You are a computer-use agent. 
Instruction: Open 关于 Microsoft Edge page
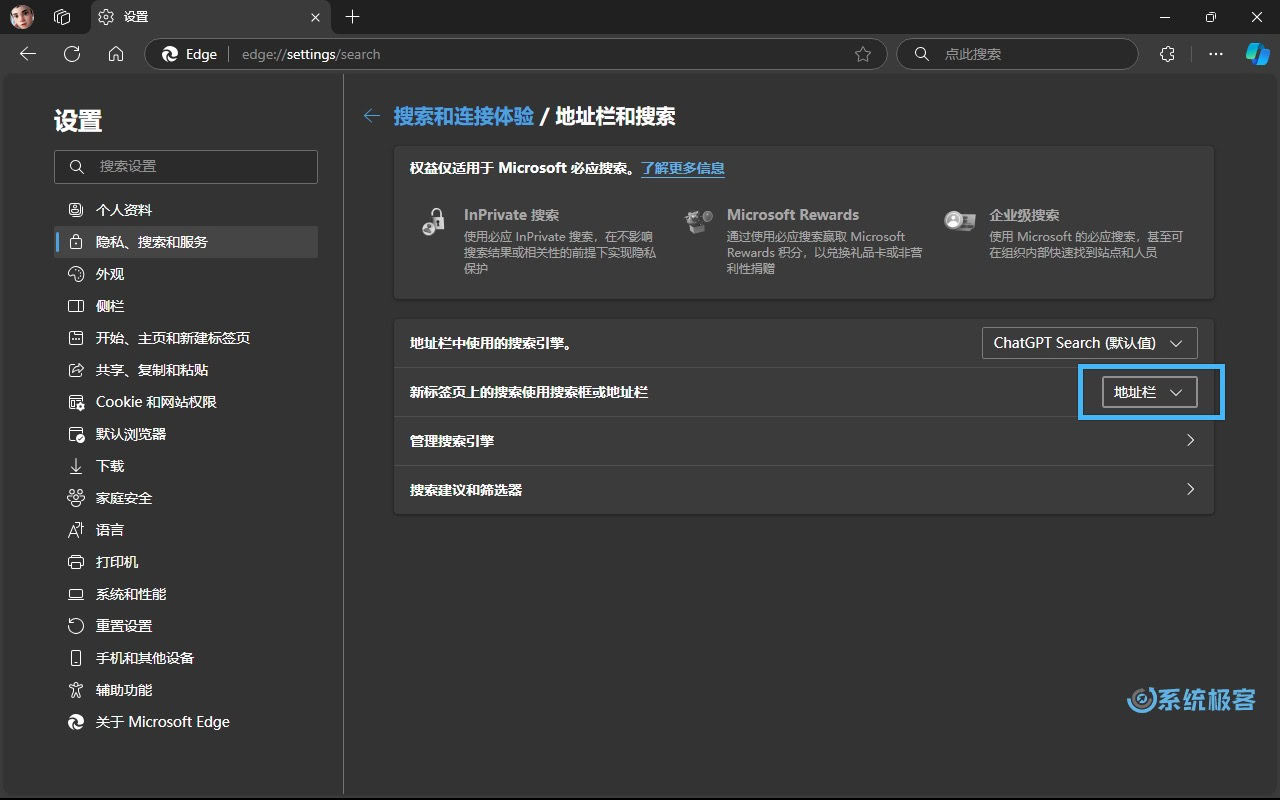186,722
